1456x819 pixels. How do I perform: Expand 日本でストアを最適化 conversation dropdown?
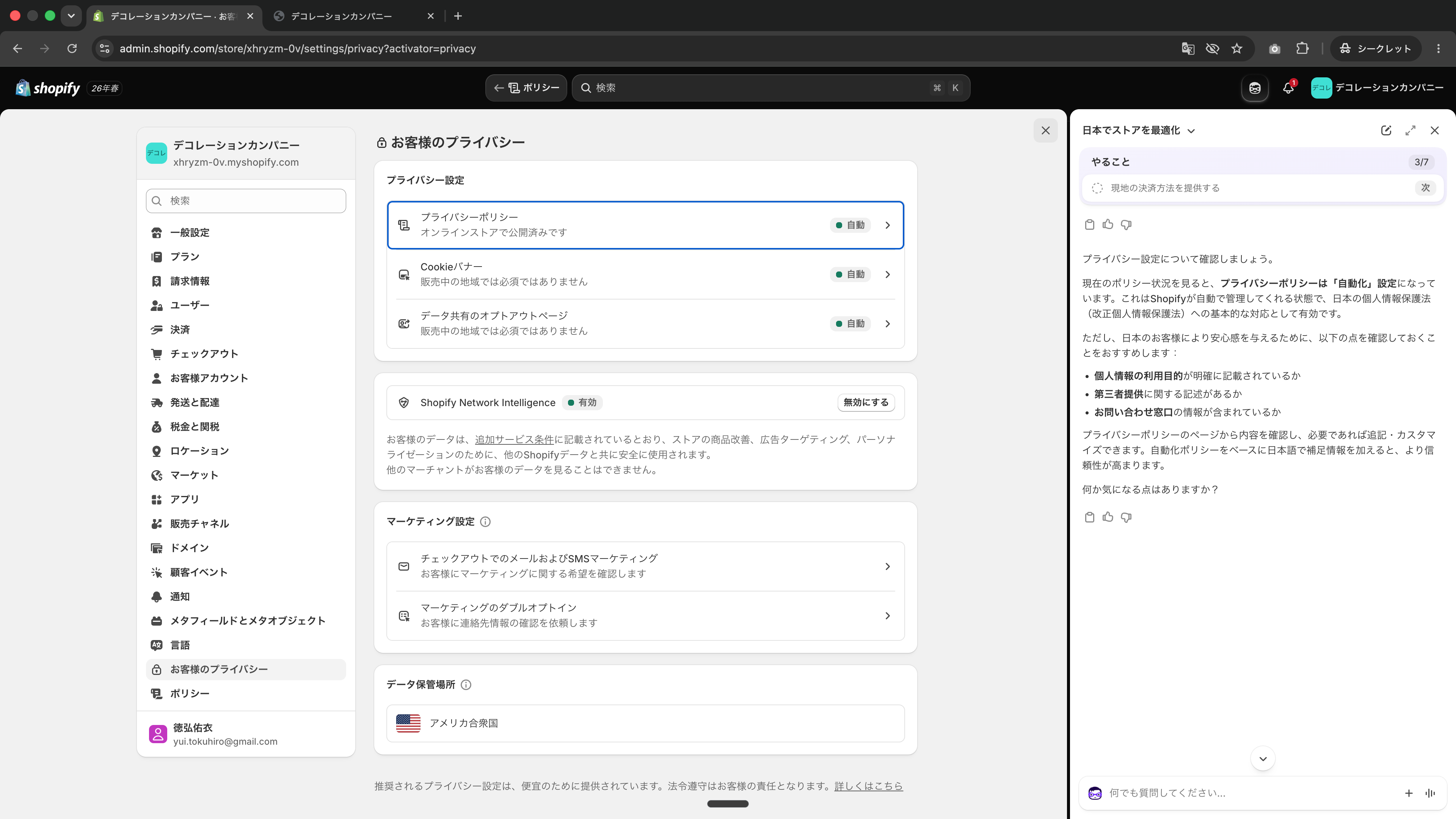click(x=1138, y=130)
